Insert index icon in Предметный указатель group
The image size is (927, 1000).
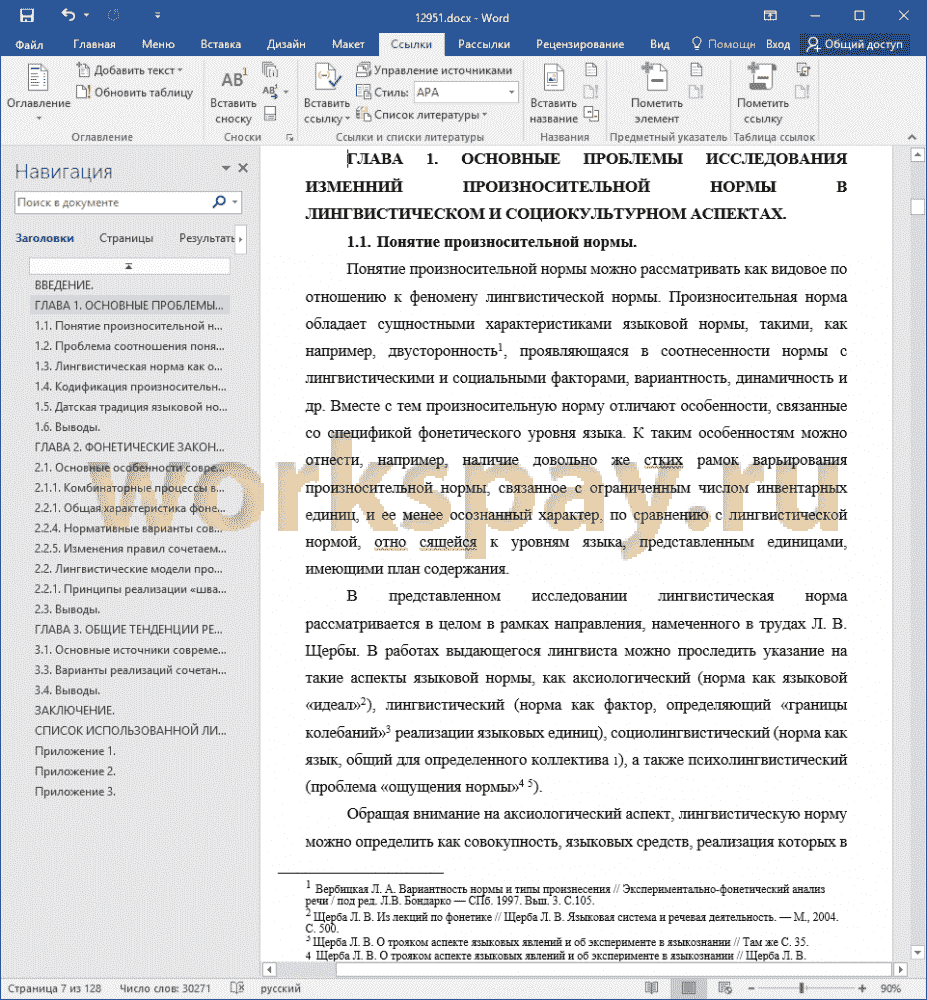click(x=696, y=70)
